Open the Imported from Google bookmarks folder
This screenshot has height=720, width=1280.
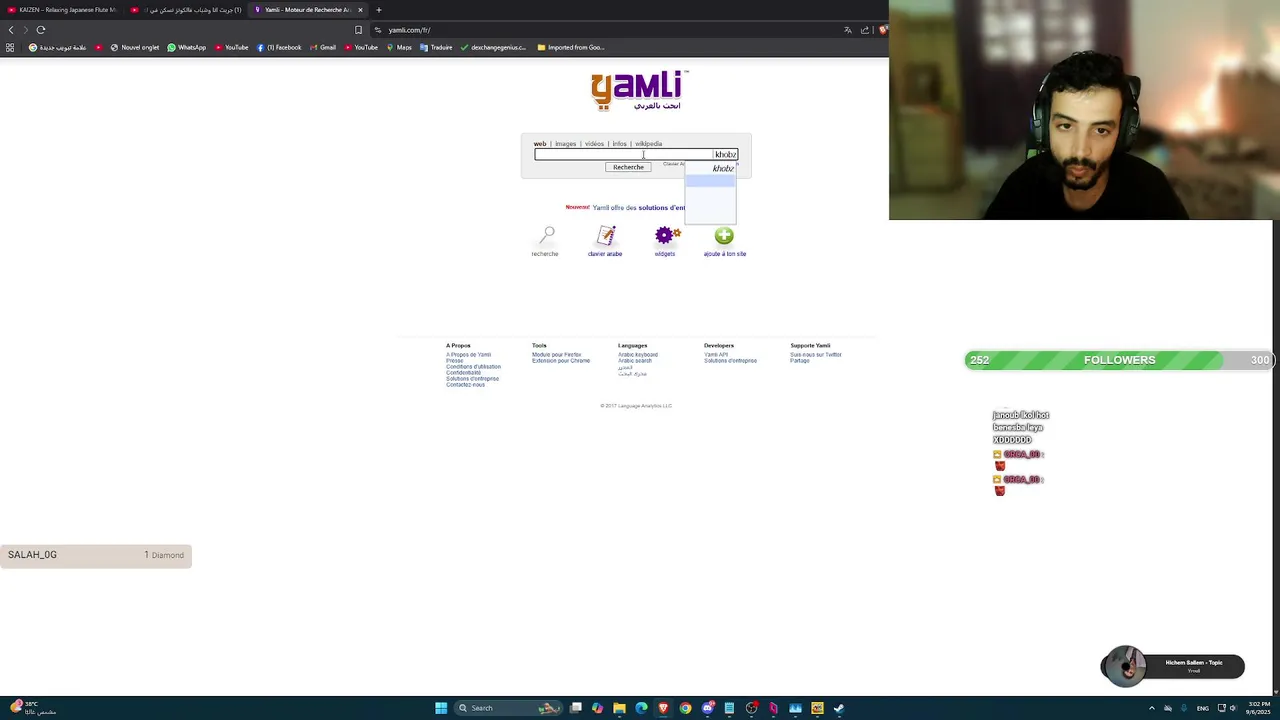(x=571, y=47)
